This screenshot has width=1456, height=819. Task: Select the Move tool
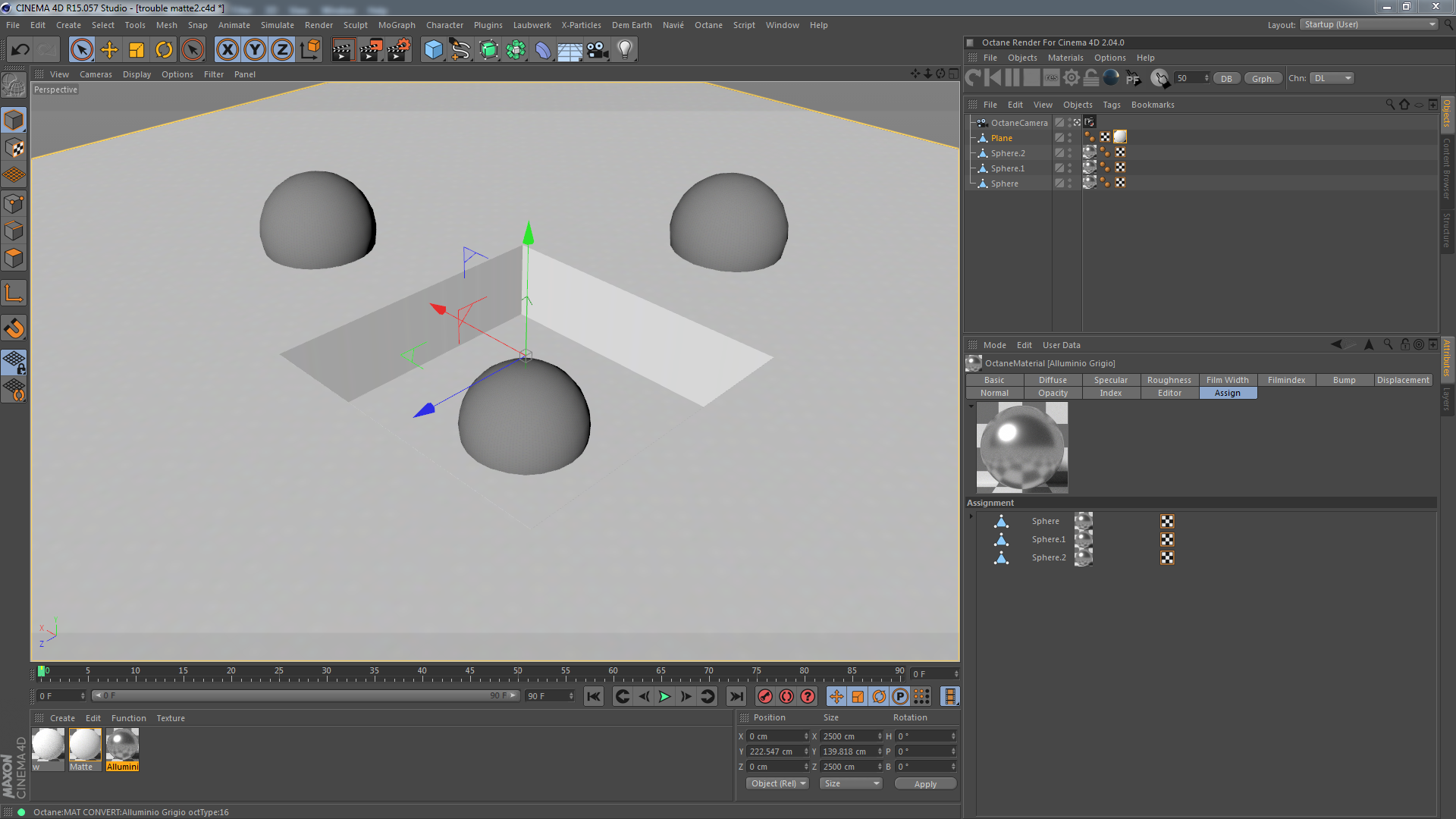(109, 50)
